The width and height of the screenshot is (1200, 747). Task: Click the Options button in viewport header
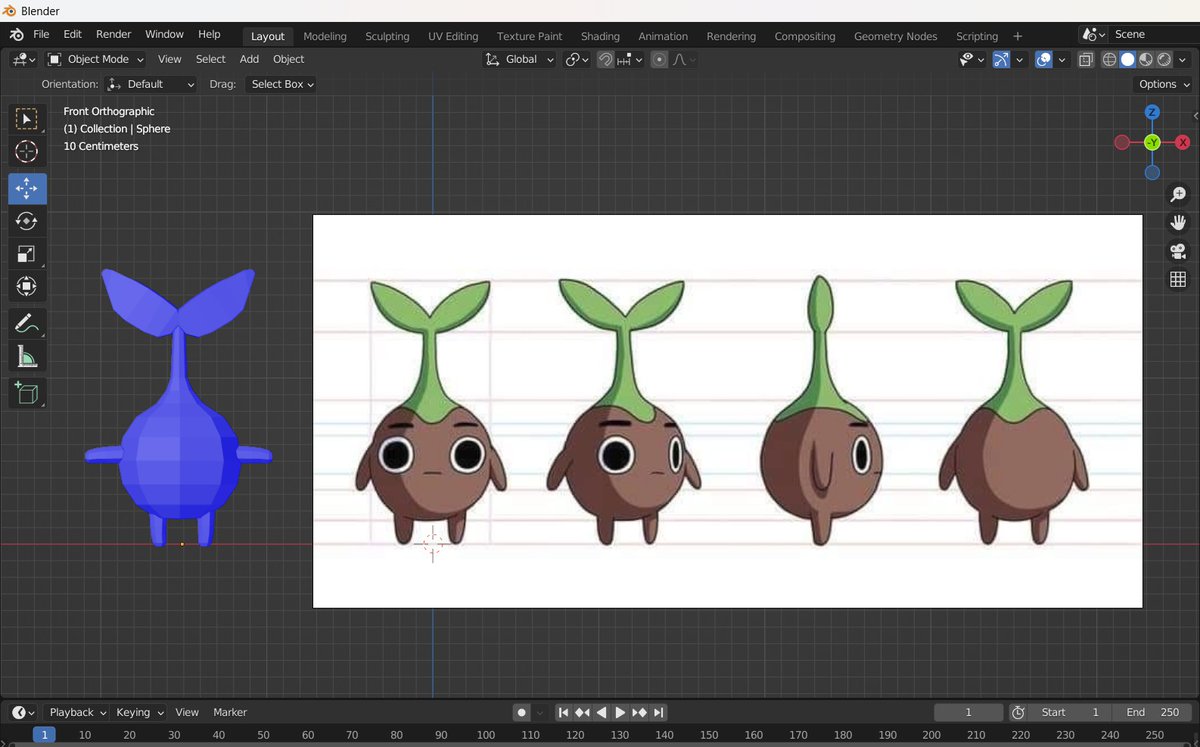coord(1161,84)
